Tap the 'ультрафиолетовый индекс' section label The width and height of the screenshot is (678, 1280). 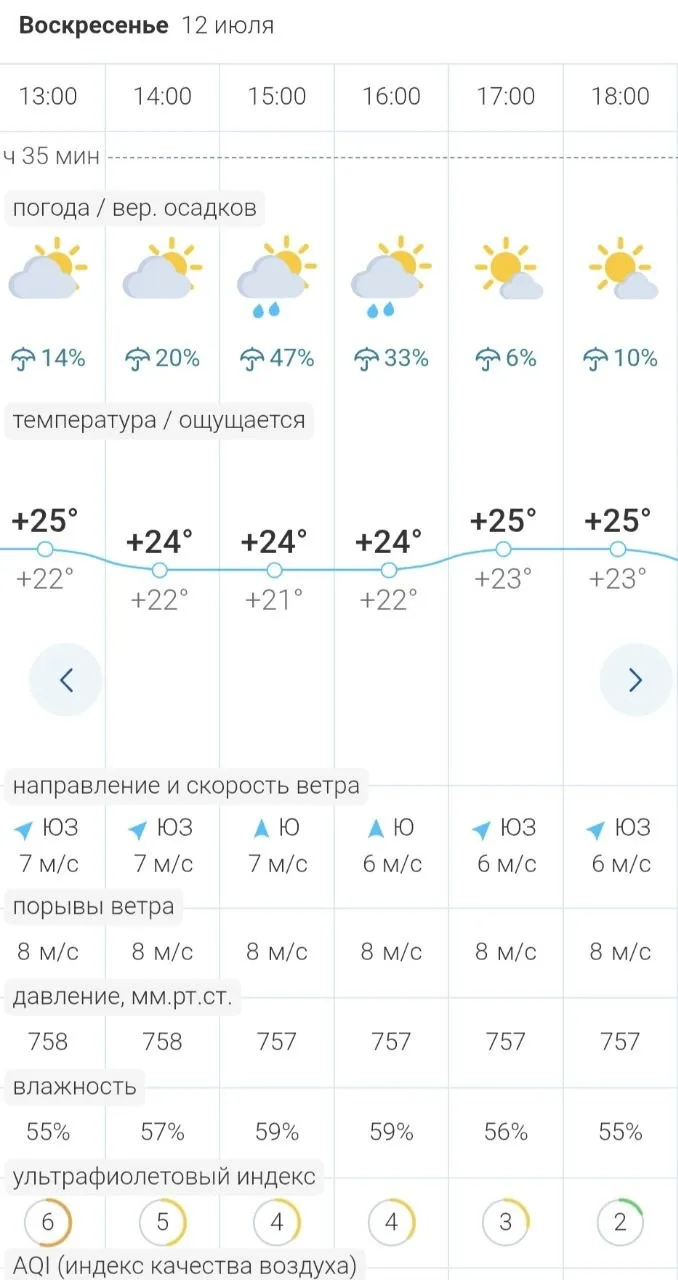(x=164, y=1177)
